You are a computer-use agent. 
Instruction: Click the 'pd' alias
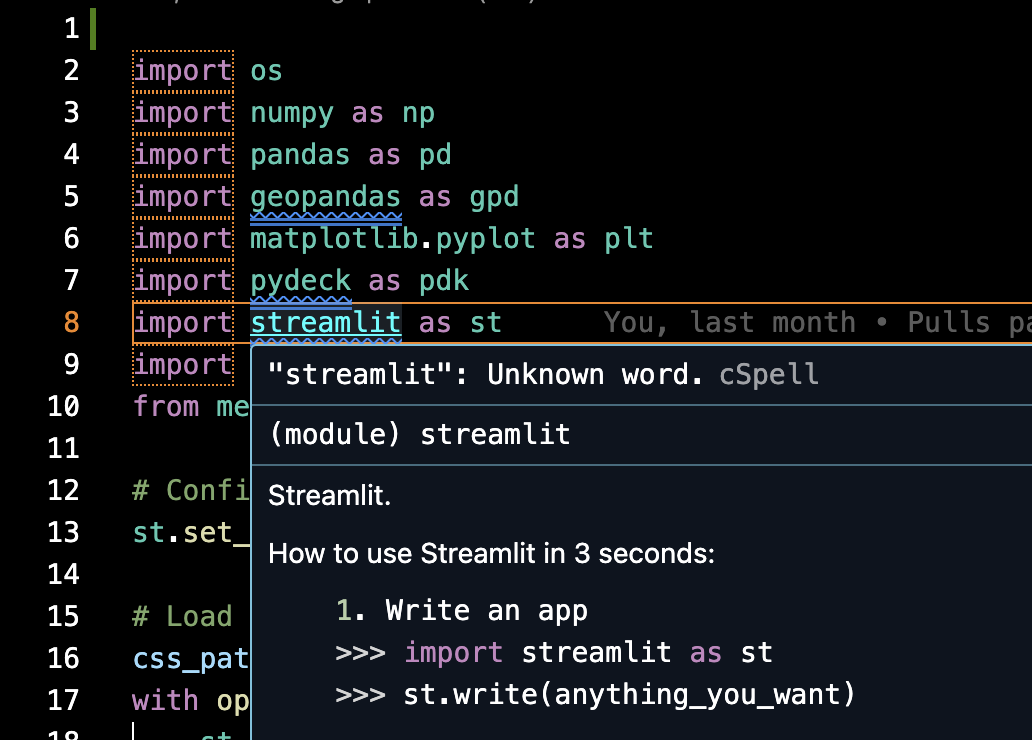(435, 155)
